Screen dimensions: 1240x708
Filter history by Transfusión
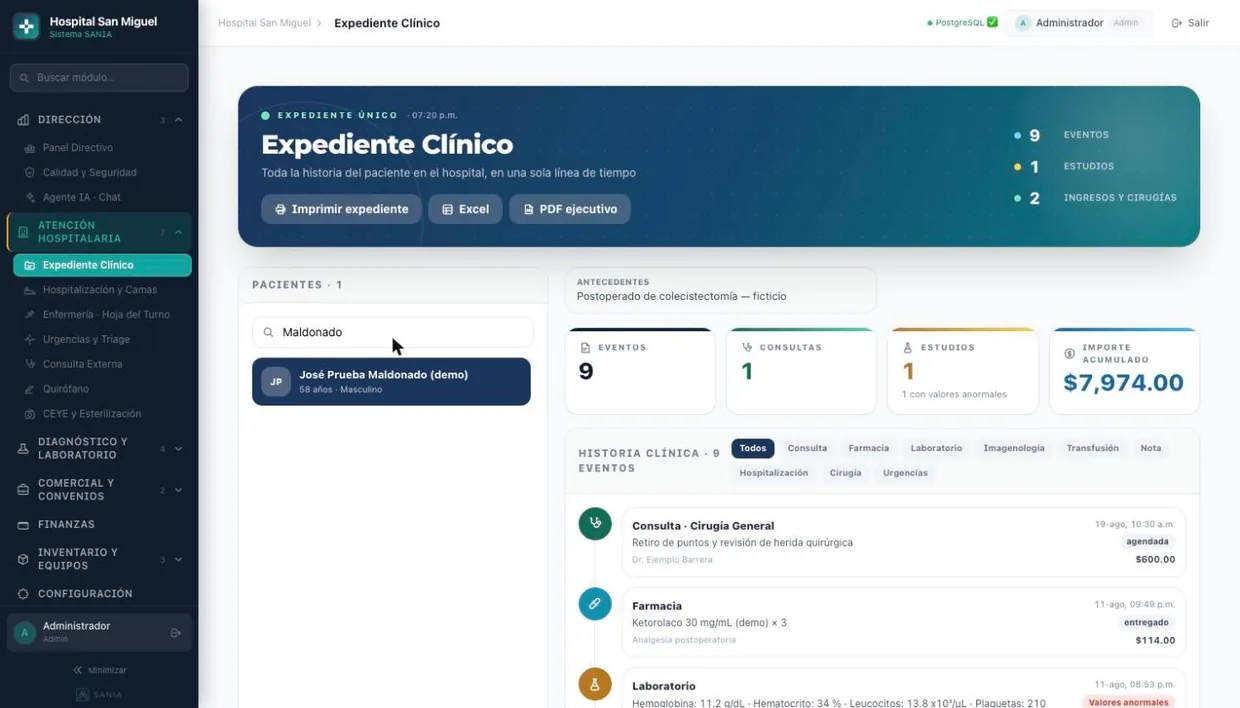click(x=1092, y=448)
